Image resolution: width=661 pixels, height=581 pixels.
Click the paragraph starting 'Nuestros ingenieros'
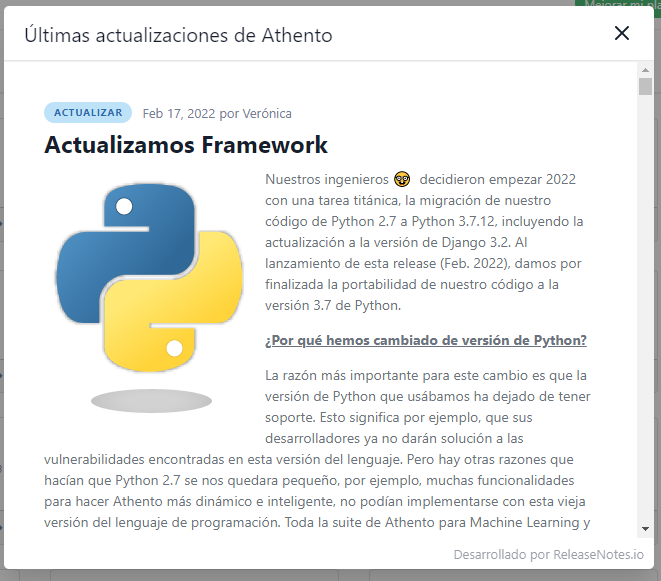coord(427,242)
